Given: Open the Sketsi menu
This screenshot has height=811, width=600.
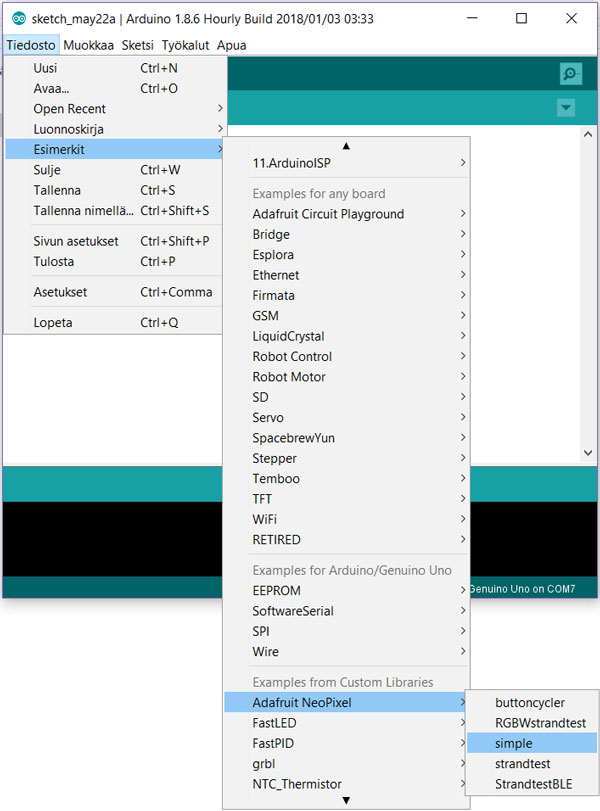Looking at the screenshot, I should pos(138,46).
